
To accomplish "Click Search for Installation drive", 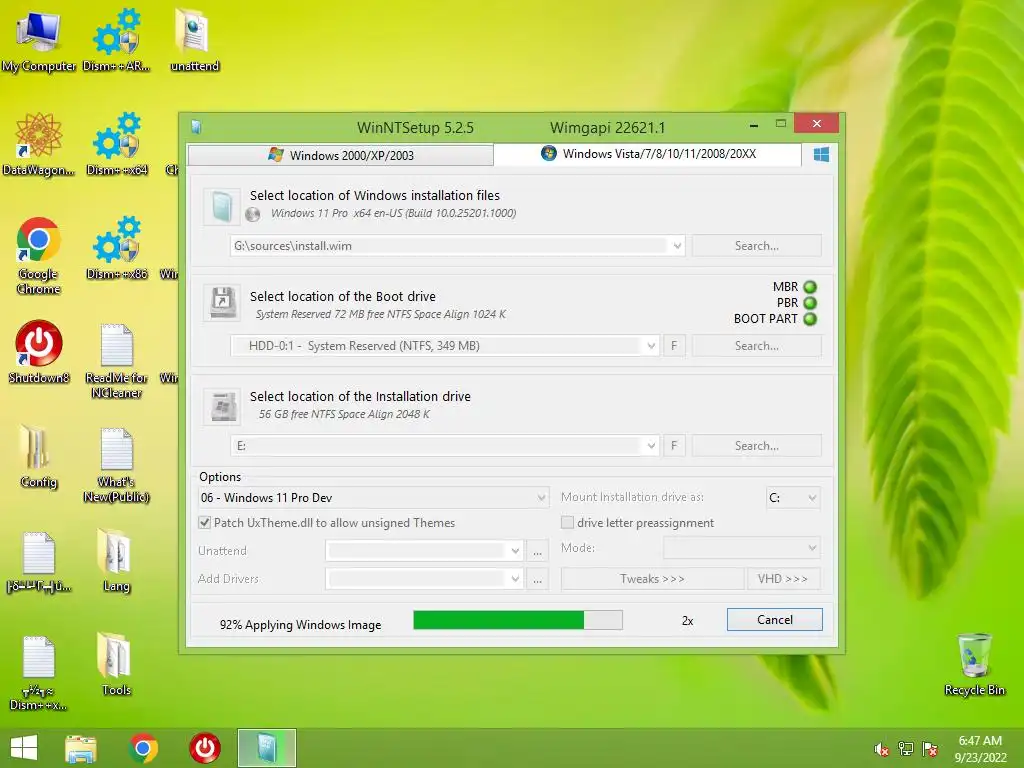I will [x=757, y=446].
